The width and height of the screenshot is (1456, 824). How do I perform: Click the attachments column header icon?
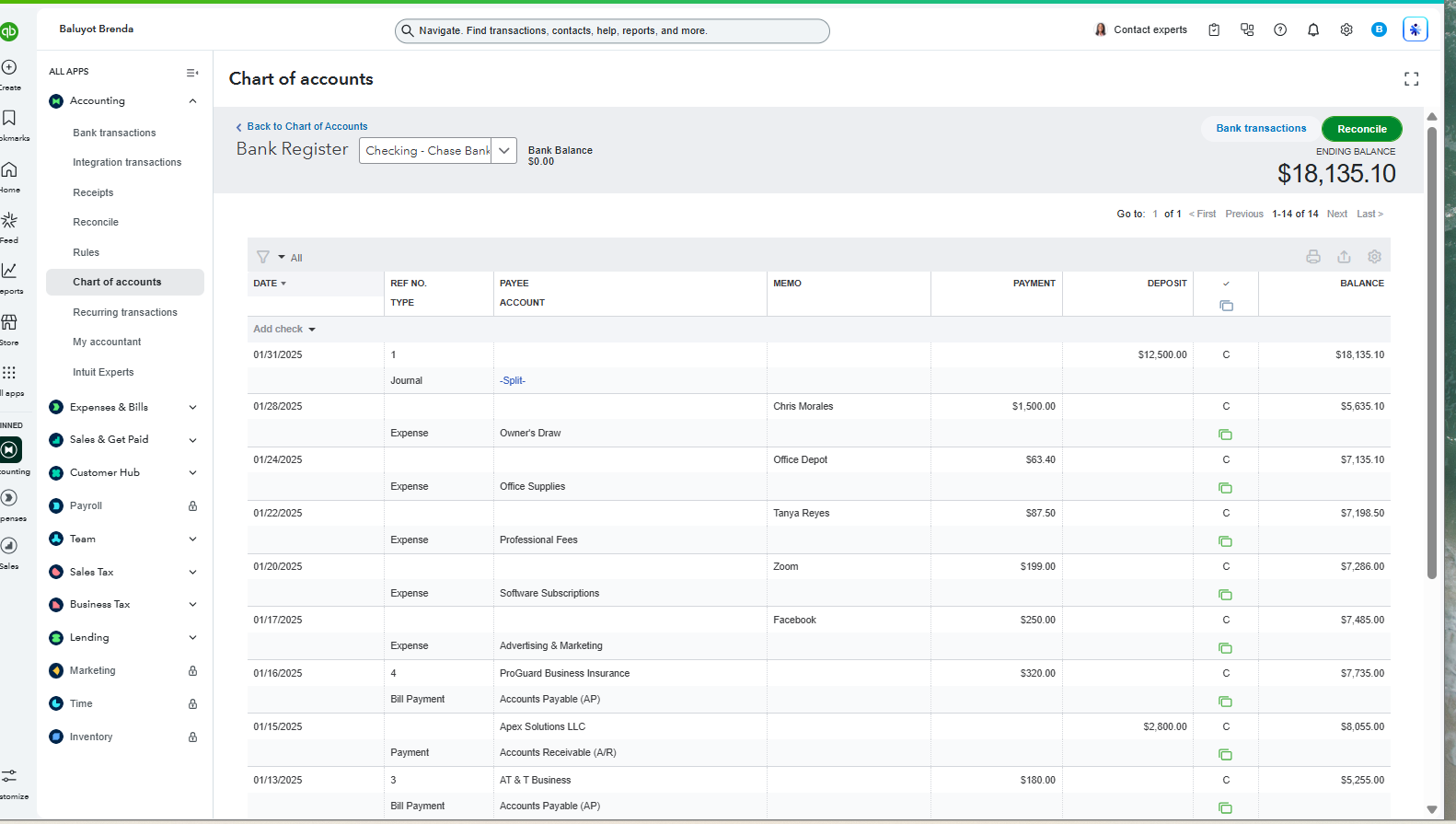click(x=1226, y=306)
